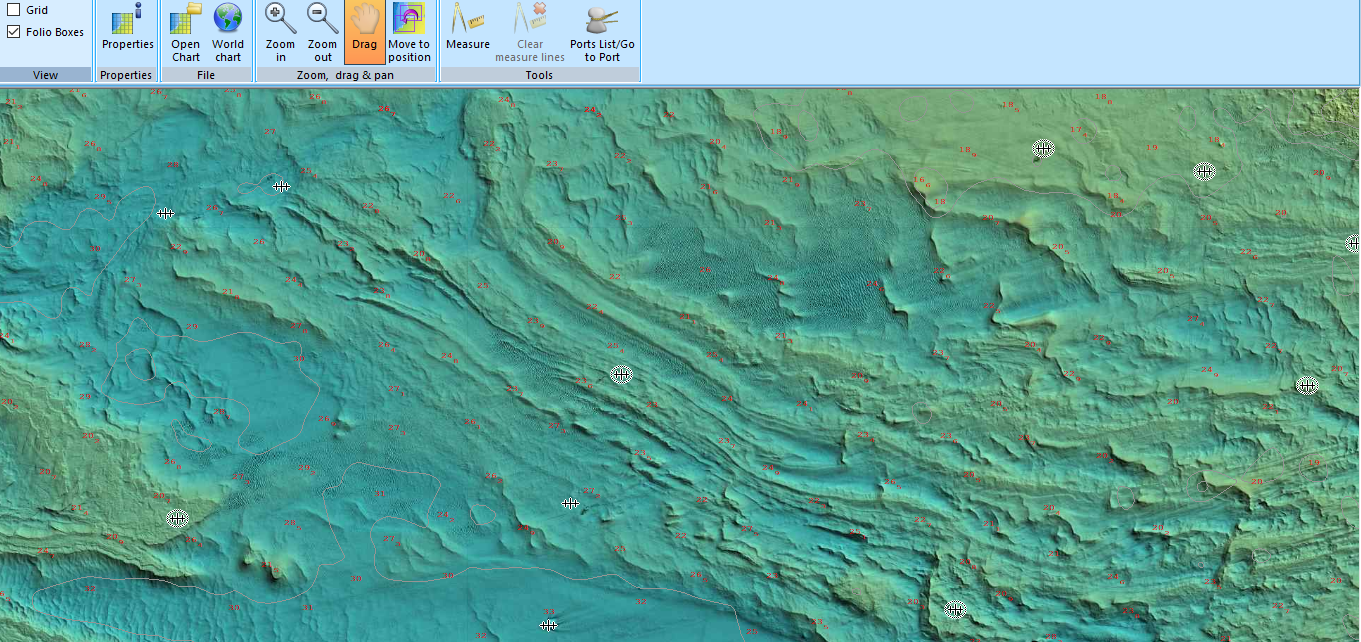Select the wreck symbol in the chart center
Image resolution: width=1361 pixels, height=642 pixels.
pyautogui.click(x=621, y=374)
